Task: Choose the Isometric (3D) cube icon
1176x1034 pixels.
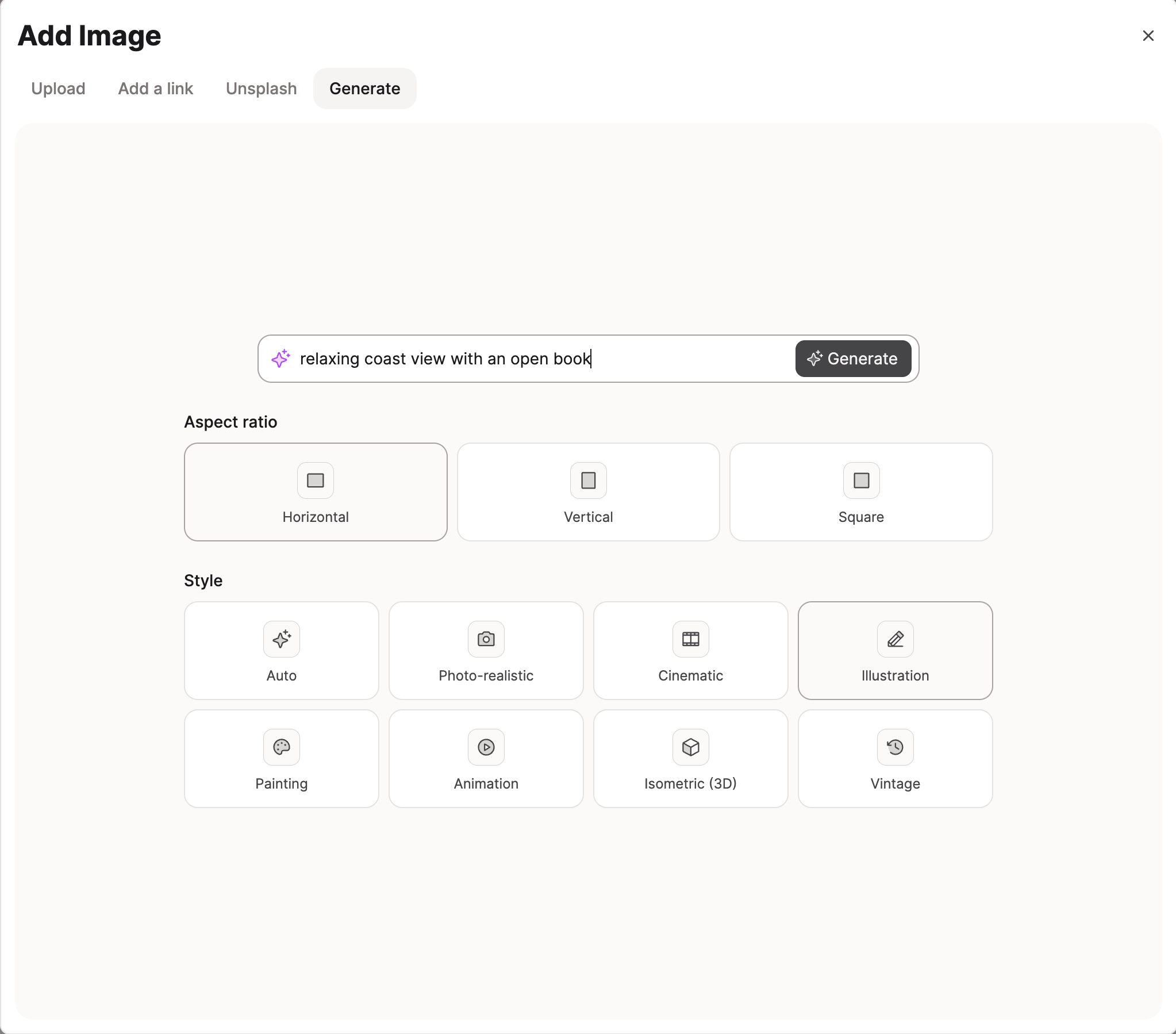Action: (x=690, y=747)
